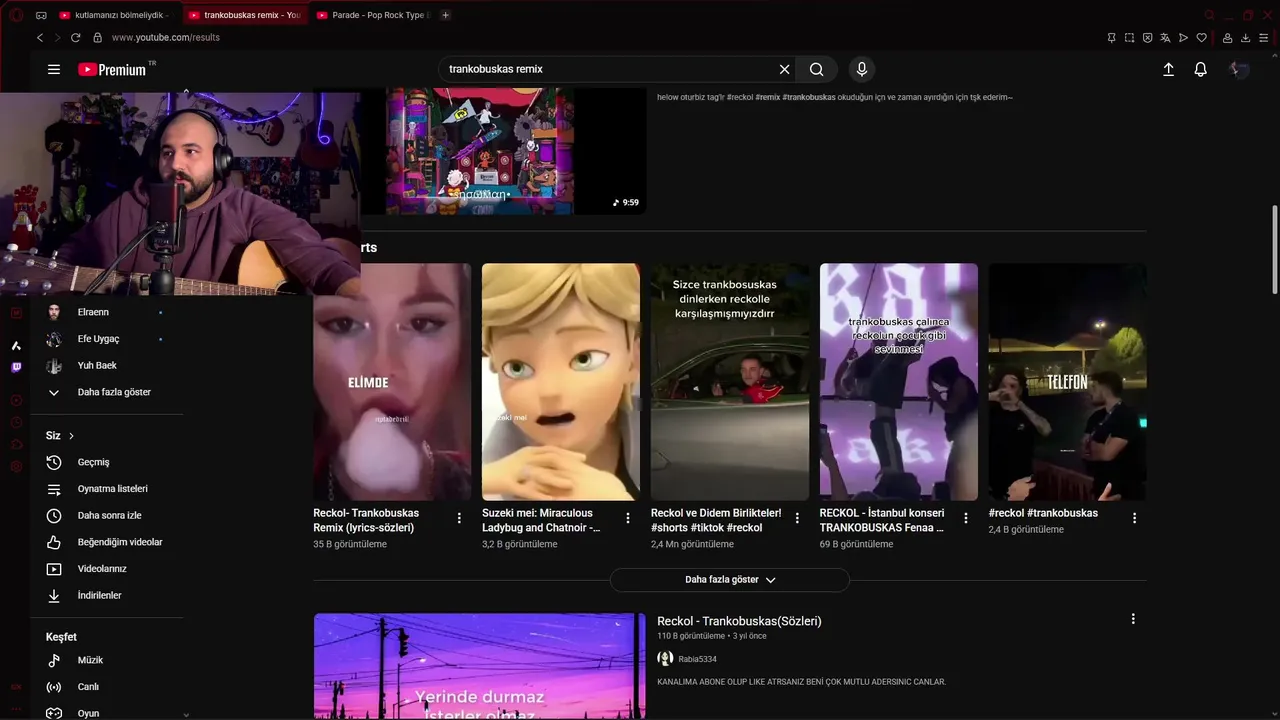1280x720 pixels.
Task: Open a new browser tab
Action: 445,15
